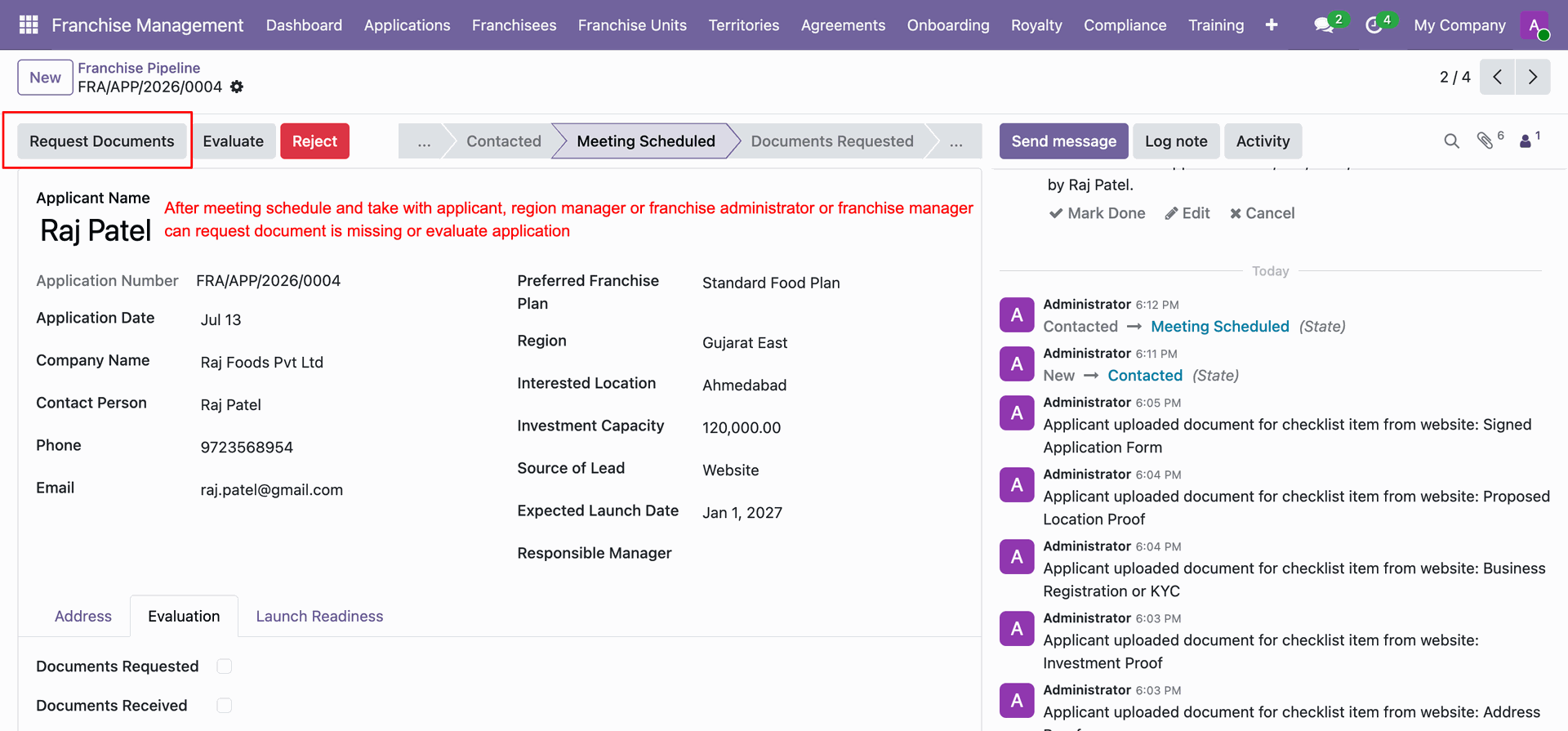Click the Company Name field Raj Foods Pvt Ltd

261,363
